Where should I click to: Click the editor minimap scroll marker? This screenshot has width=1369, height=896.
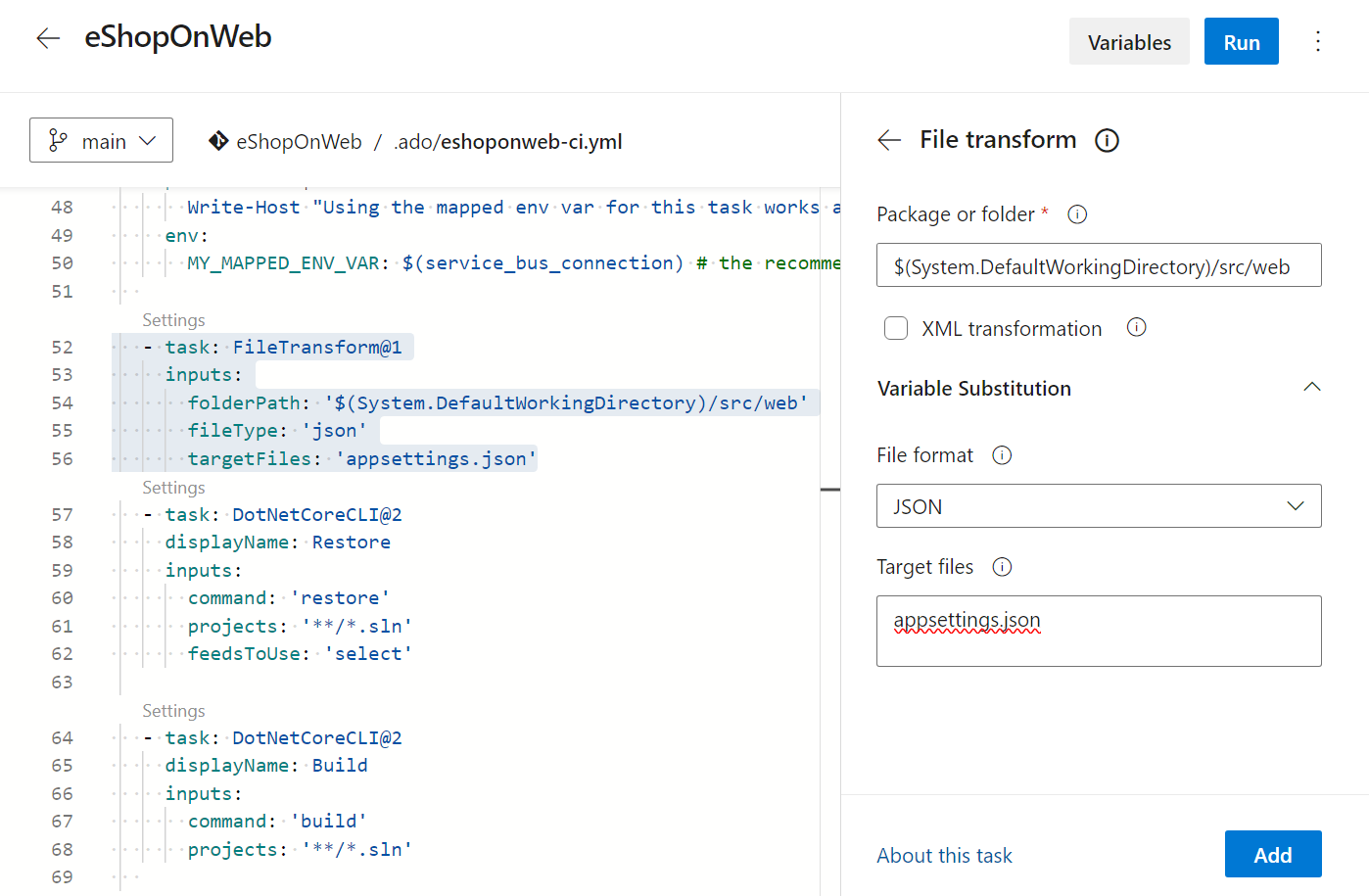830,489
